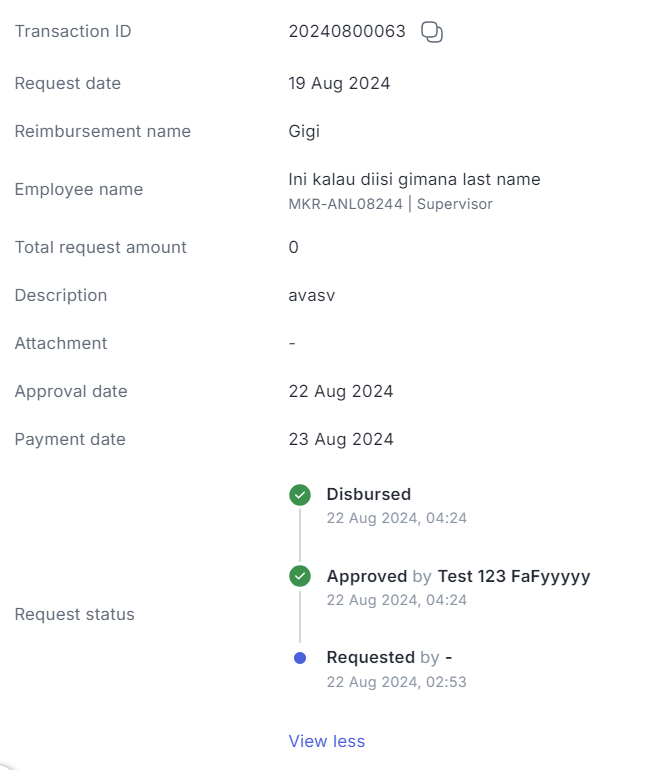Select transaction ID number 20240800063

(x=347, y=31)
